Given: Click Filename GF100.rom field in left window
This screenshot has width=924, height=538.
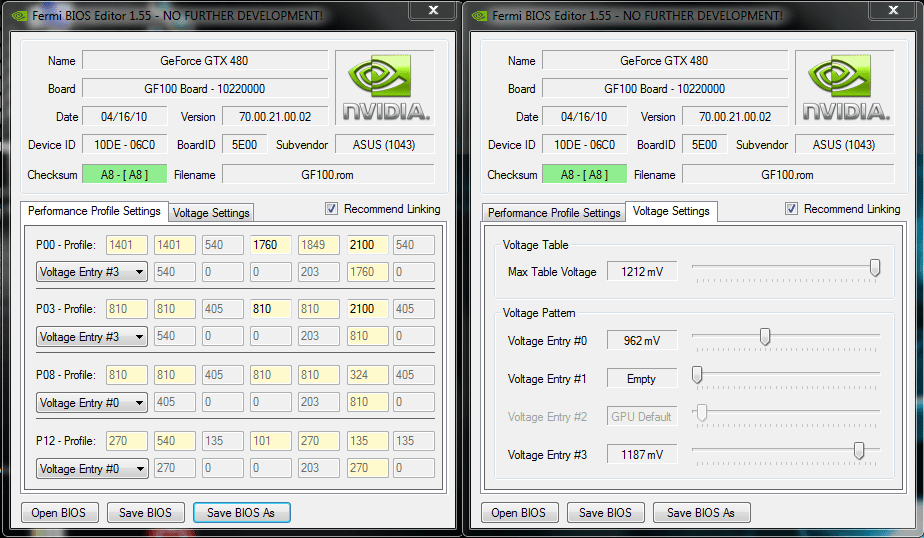Looking at the screenshot, I should [328, 174].
